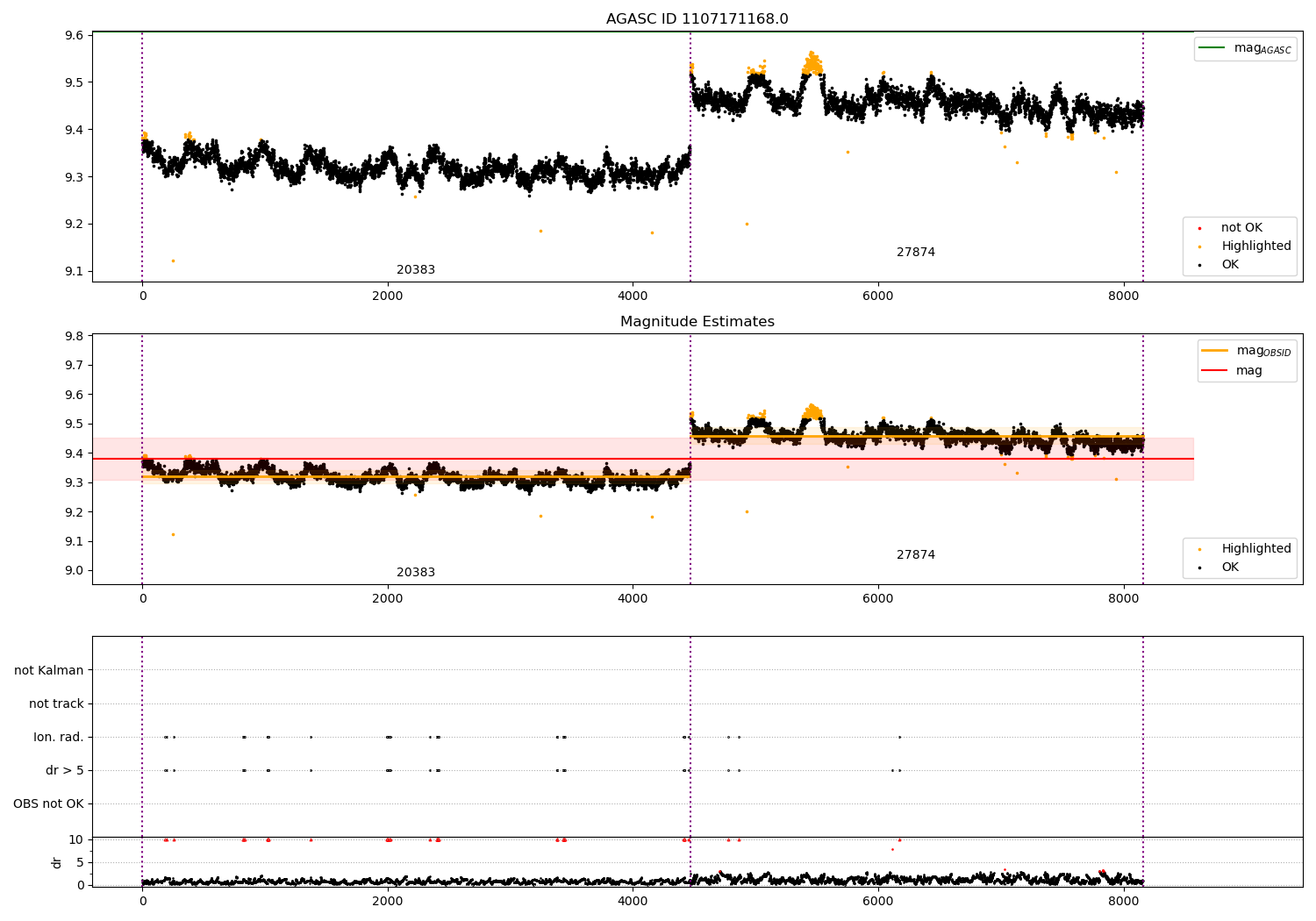The width and height of the screenshot is (1316, 921).
Task: Click the red 'mag' legend entry in middle plot
Action: [1233, 371]
